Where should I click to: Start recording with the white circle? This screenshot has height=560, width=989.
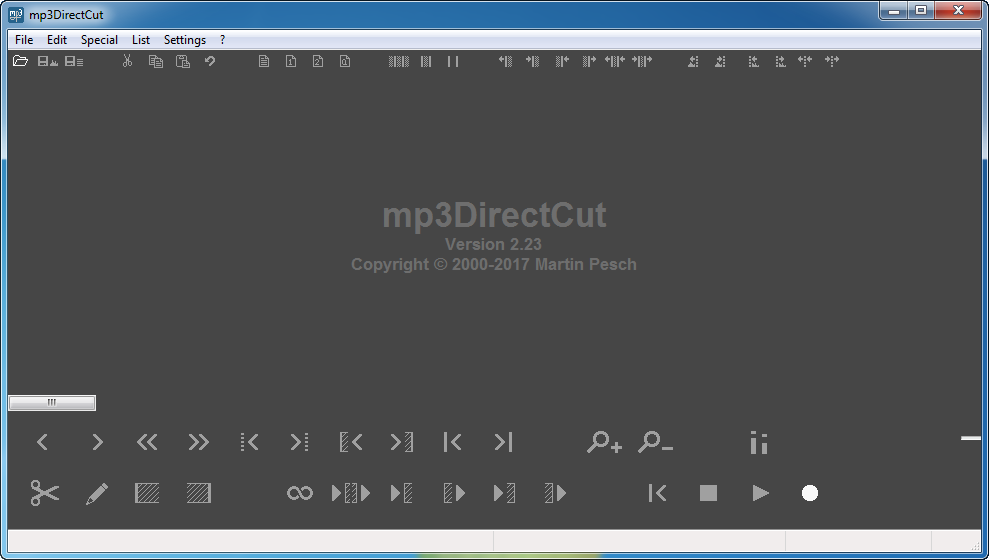coord(810,493)
